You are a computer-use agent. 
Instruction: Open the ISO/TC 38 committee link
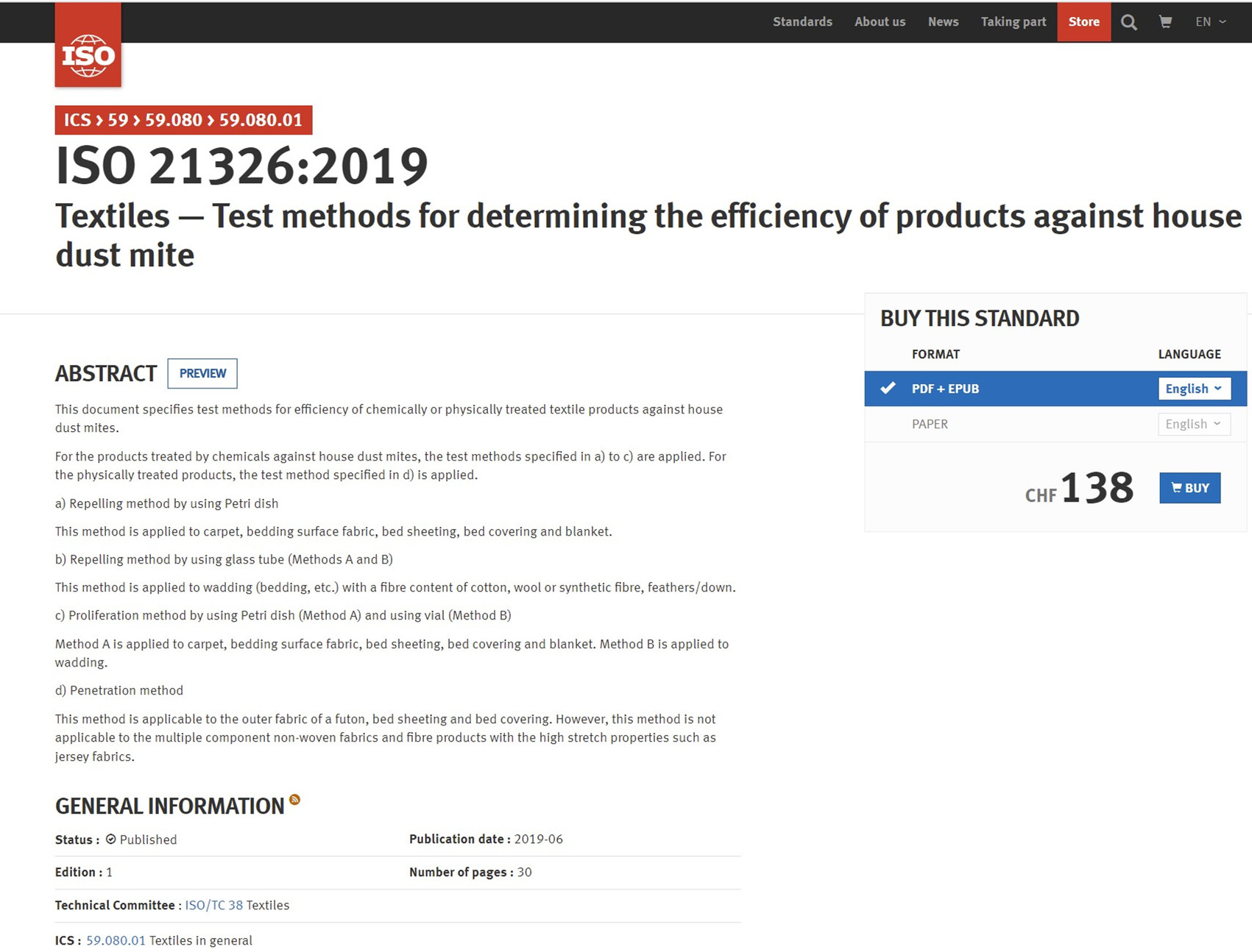(x=213, y=905)
